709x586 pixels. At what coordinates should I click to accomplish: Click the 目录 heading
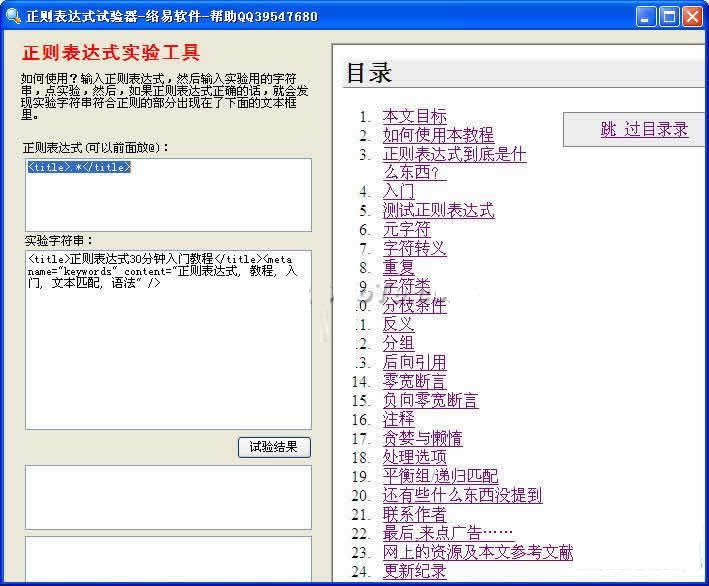[x=369, y=73]
